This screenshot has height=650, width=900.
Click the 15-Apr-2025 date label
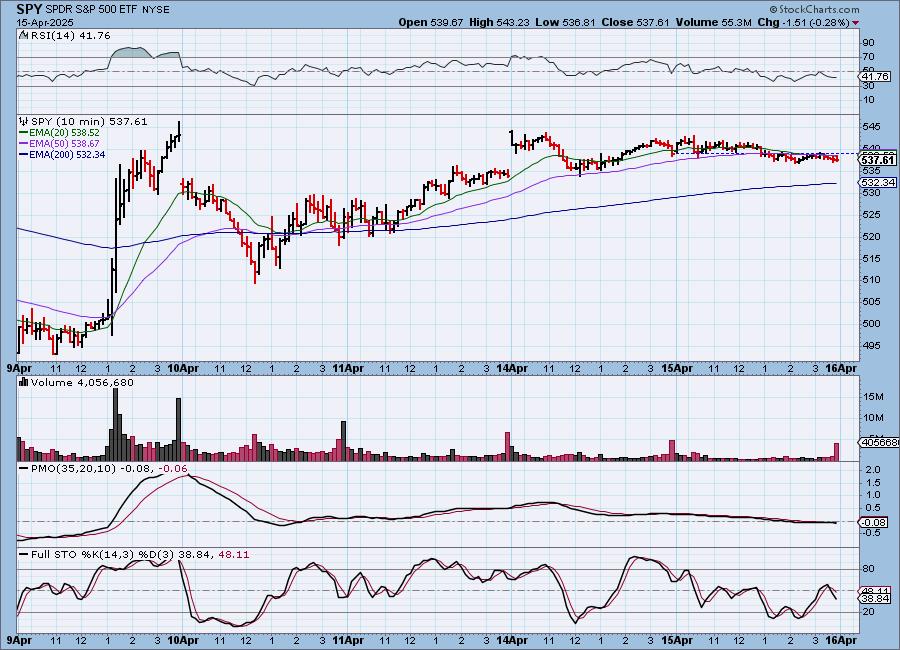45,22
